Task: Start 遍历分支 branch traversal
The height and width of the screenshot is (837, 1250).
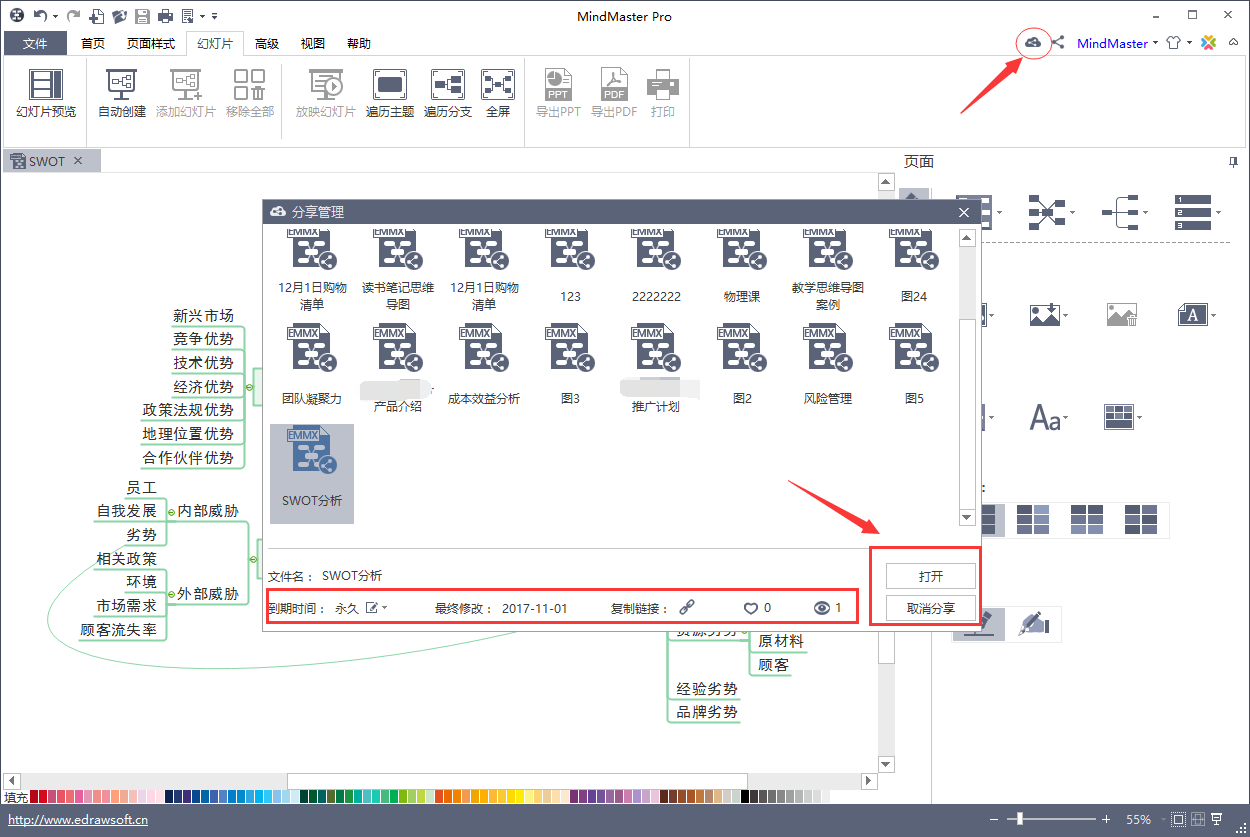Action: point(448,92)
